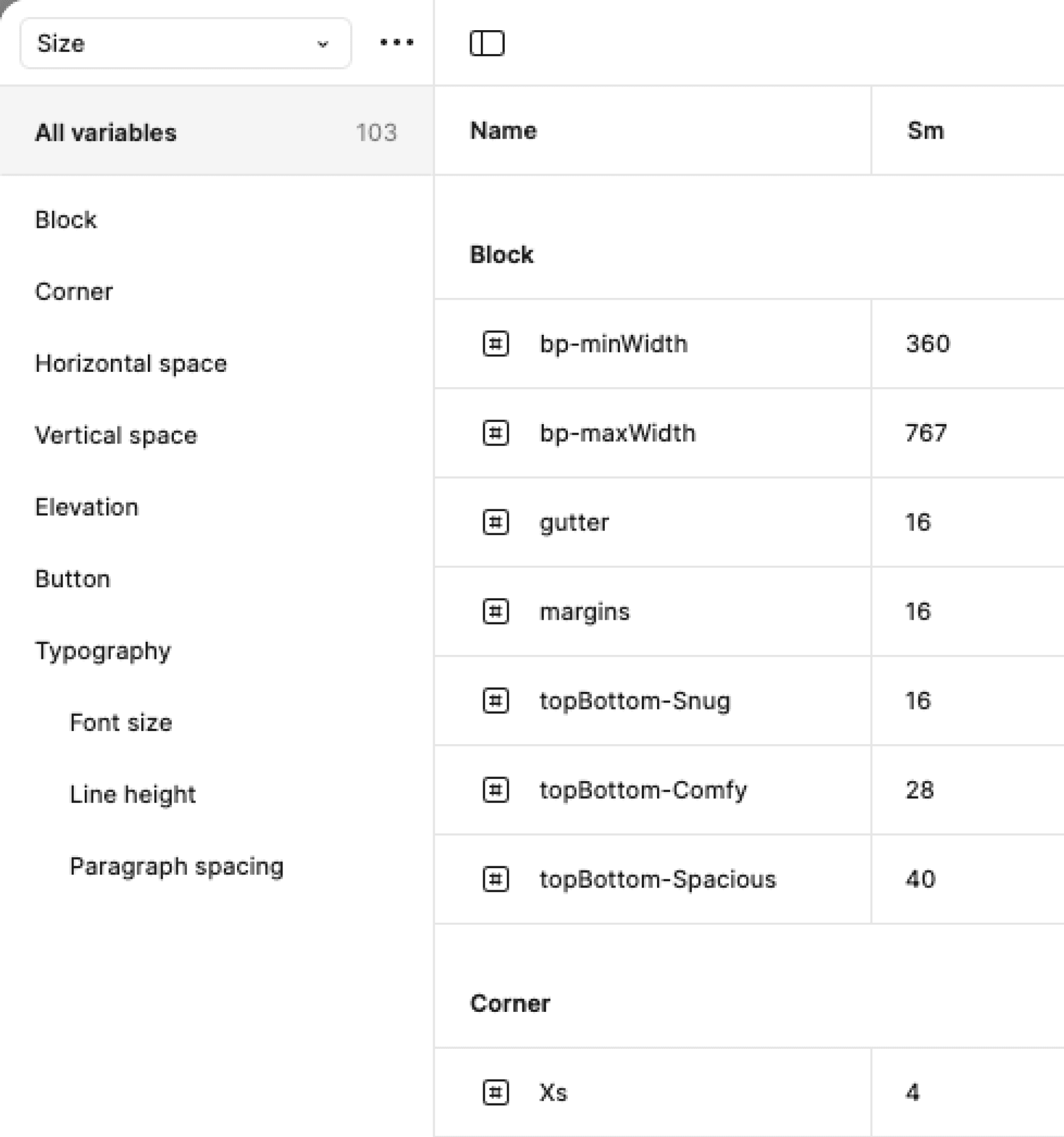Open the Size collection dropdown
Screen dimensions: 1064x1137
[x=186, y=43]
